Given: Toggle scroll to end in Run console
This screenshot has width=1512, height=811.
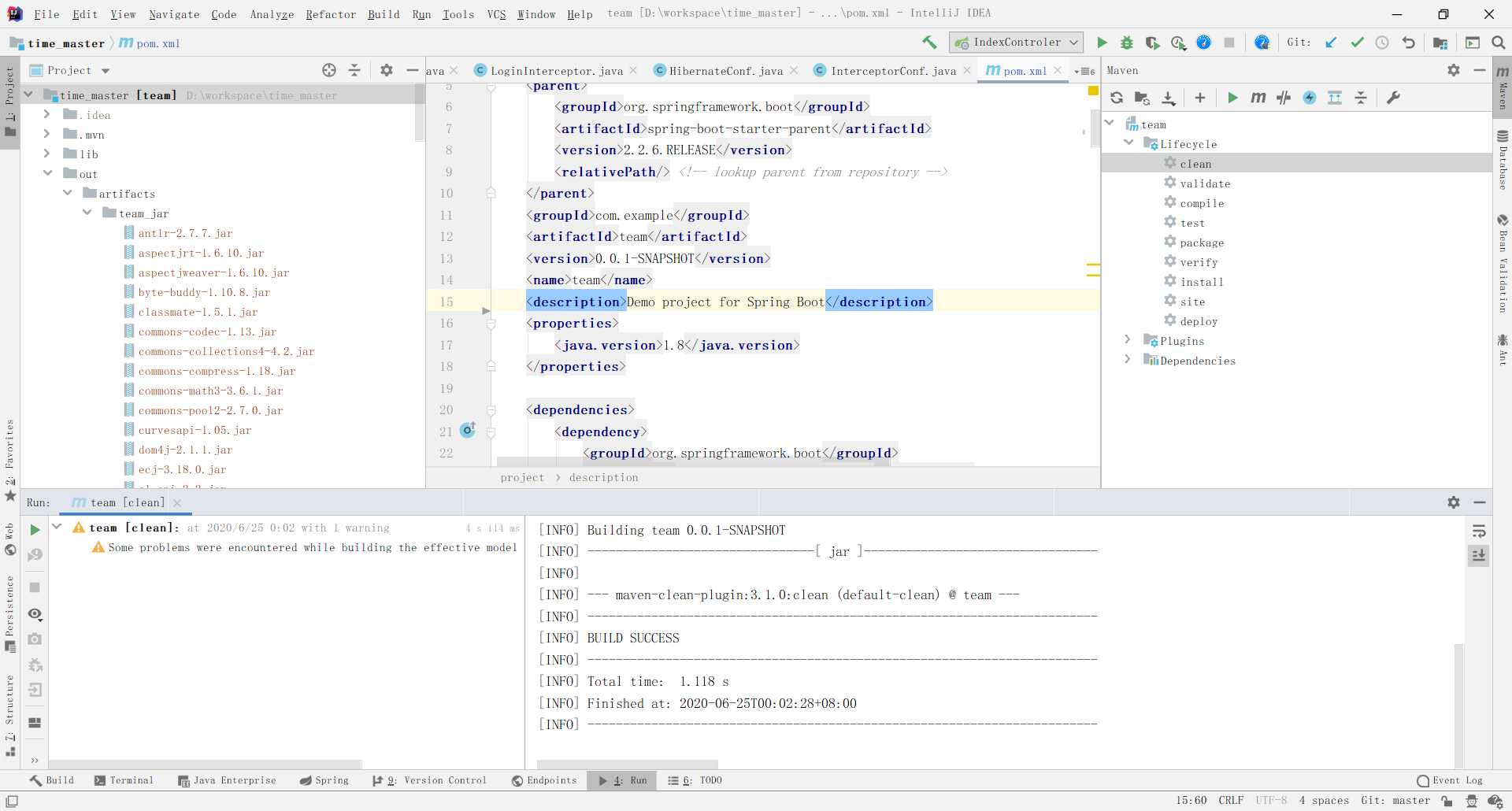Looking at the screenshot, I should tap(1479, 556).
